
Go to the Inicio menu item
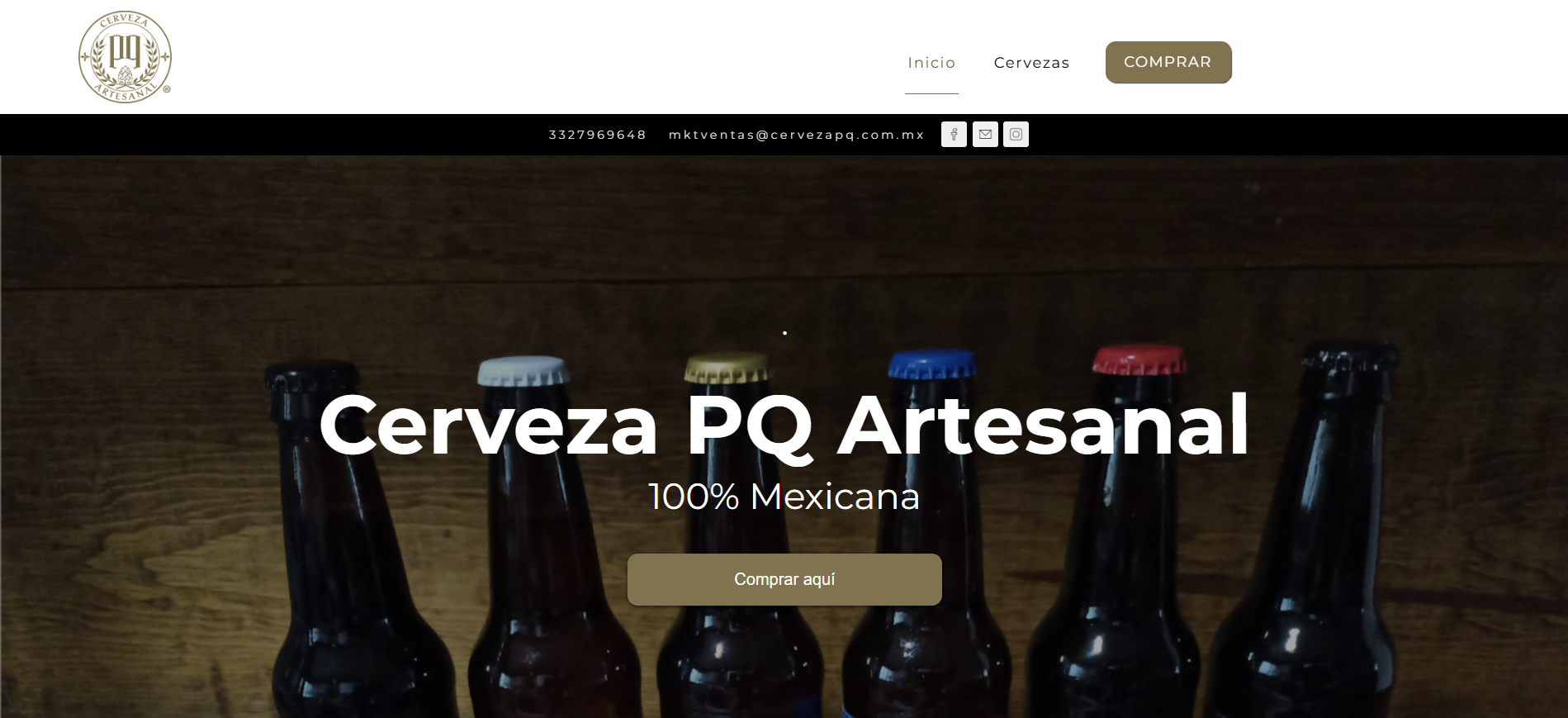pyautogui.click(x=931, y=63)
